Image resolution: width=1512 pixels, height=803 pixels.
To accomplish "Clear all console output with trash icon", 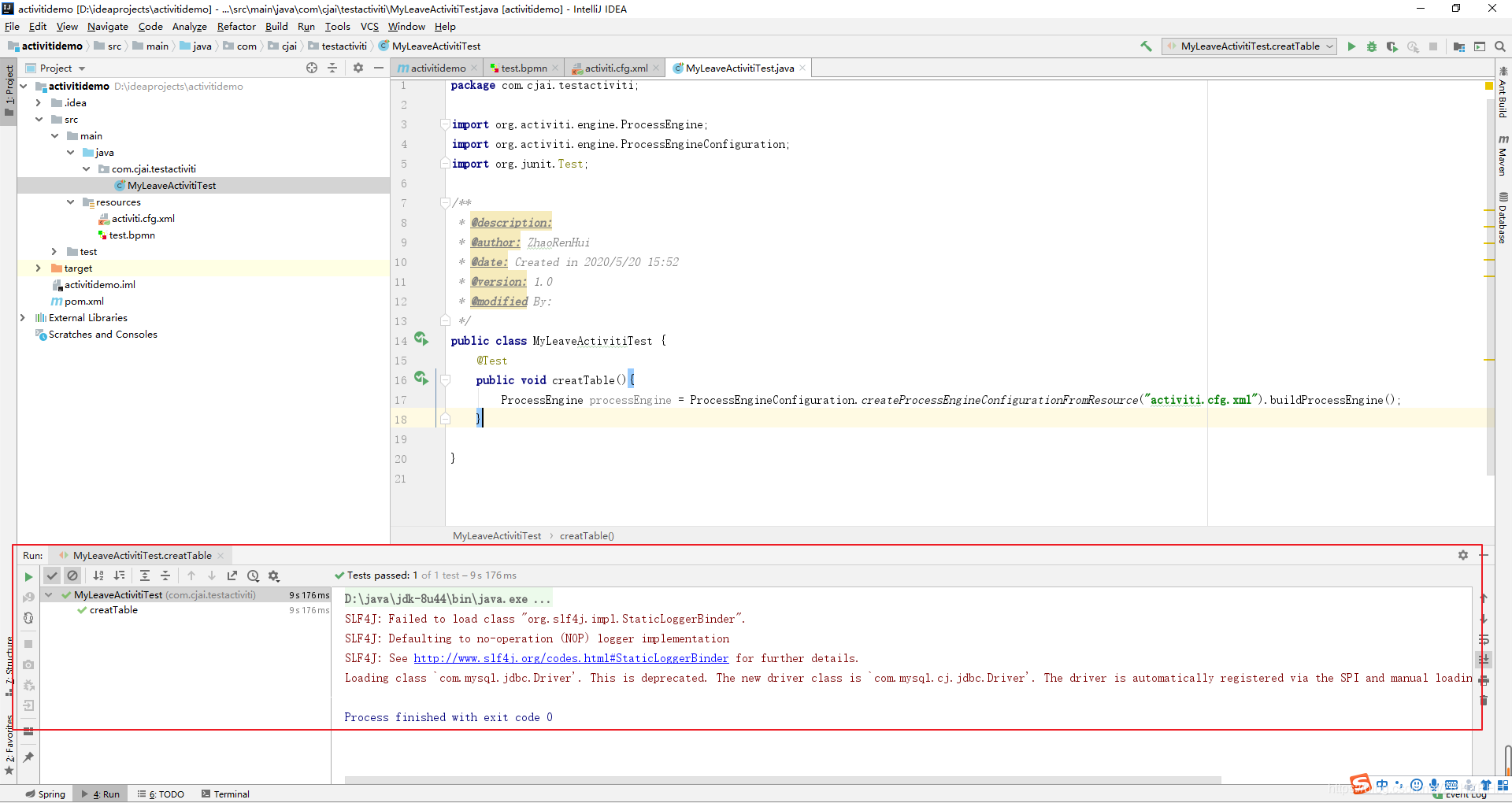I will click(1484, 700).
